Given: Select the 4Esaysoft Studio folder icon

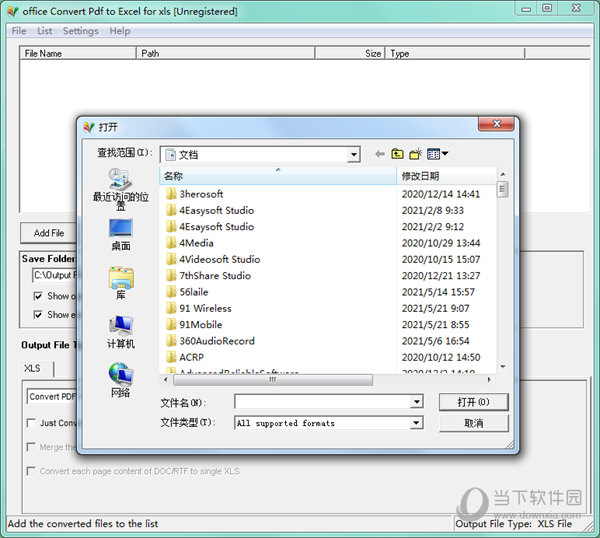Looking at the screenshot, I should pos(171,227).
